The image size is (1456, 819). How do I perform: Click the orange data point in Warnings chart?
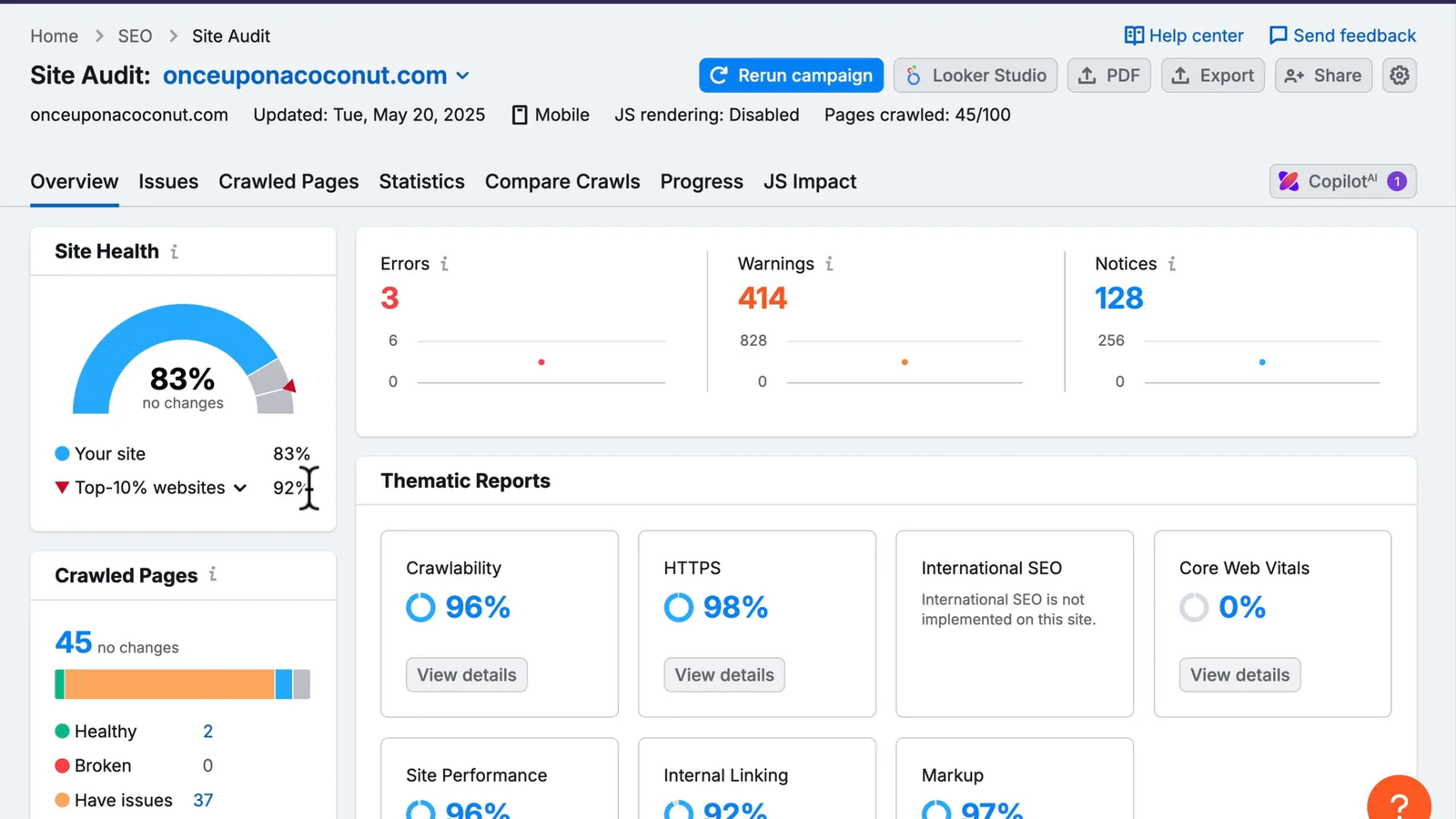tap(905, 362)
